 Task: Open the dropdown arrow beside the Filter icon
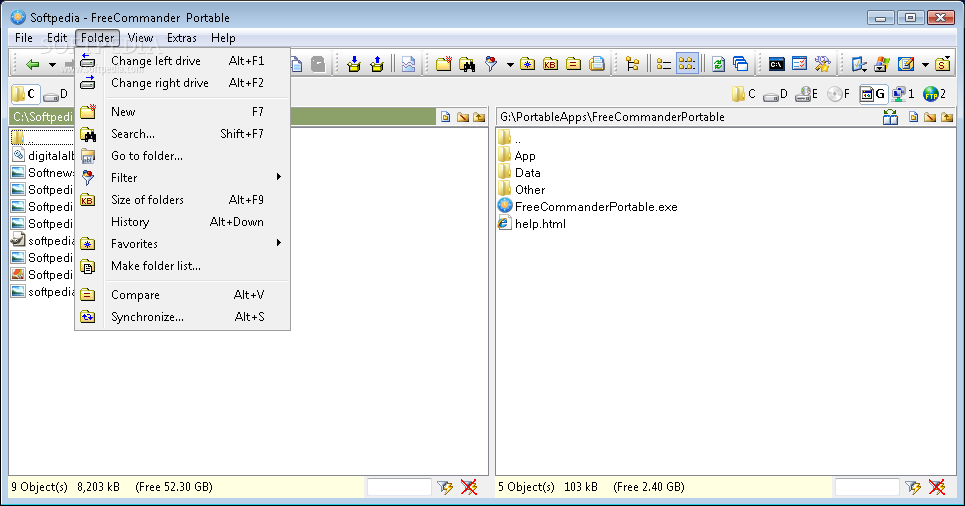(510, 64)
